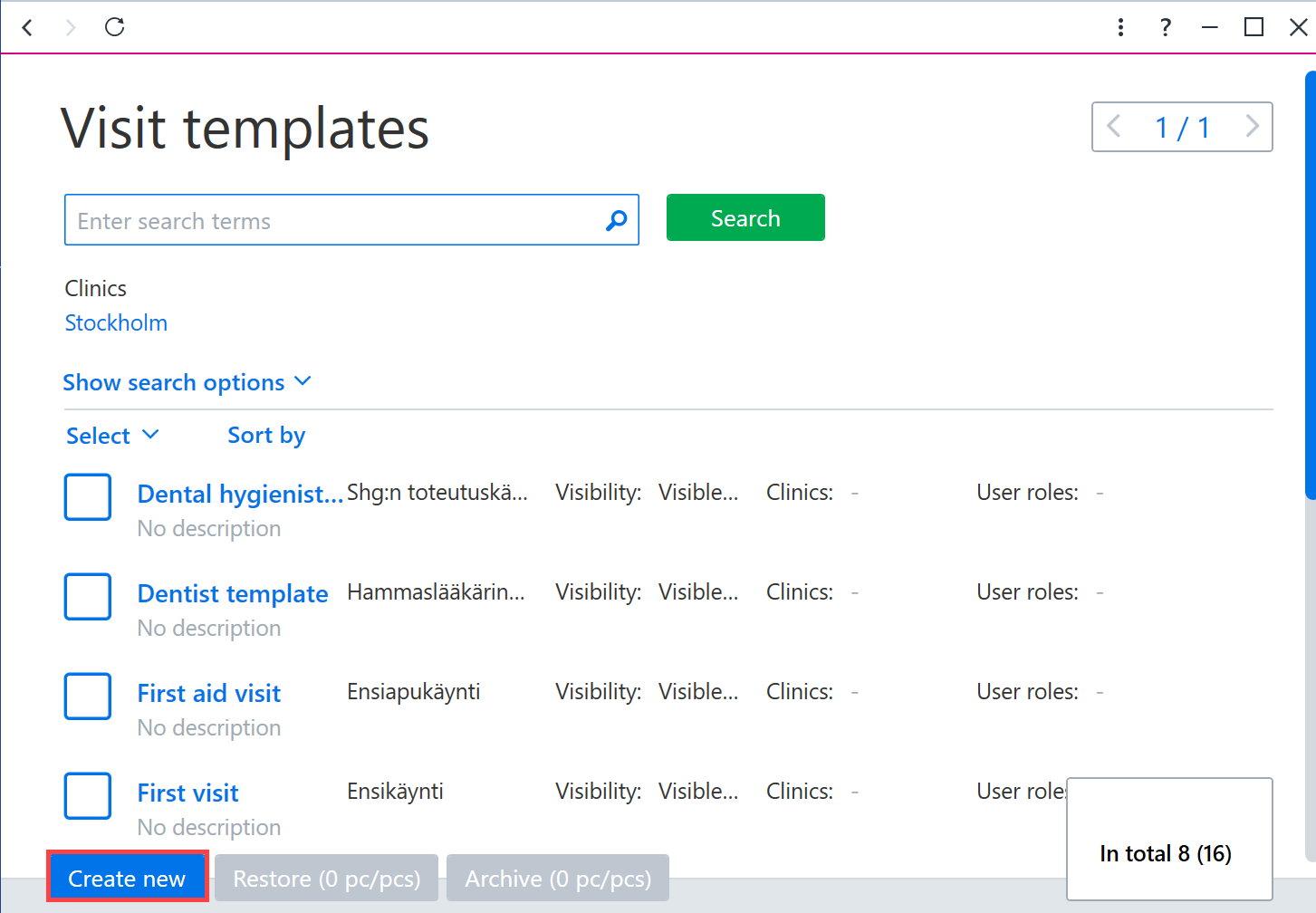The image size is (1316, 913).
Task: Open the three-dot more options menu
Action: (x=1120, y=27)
